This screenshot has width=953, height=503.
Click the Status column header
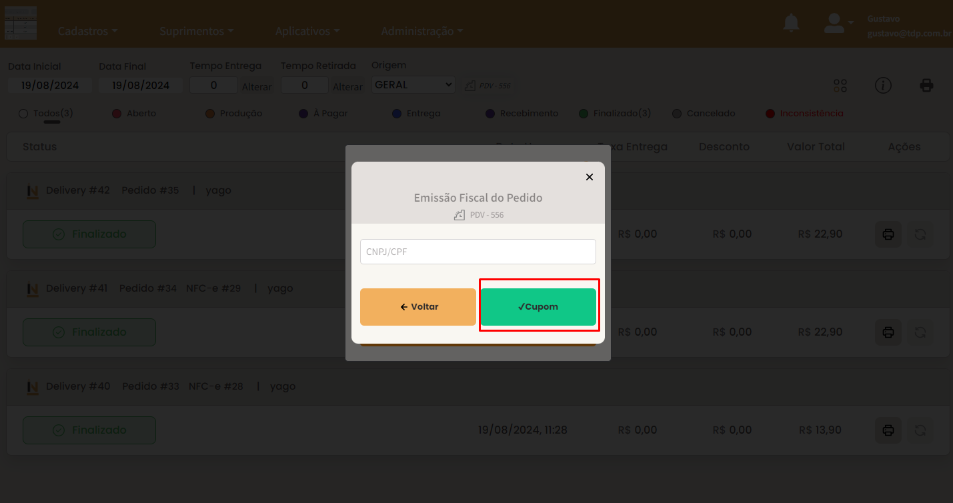coord(40,147)
